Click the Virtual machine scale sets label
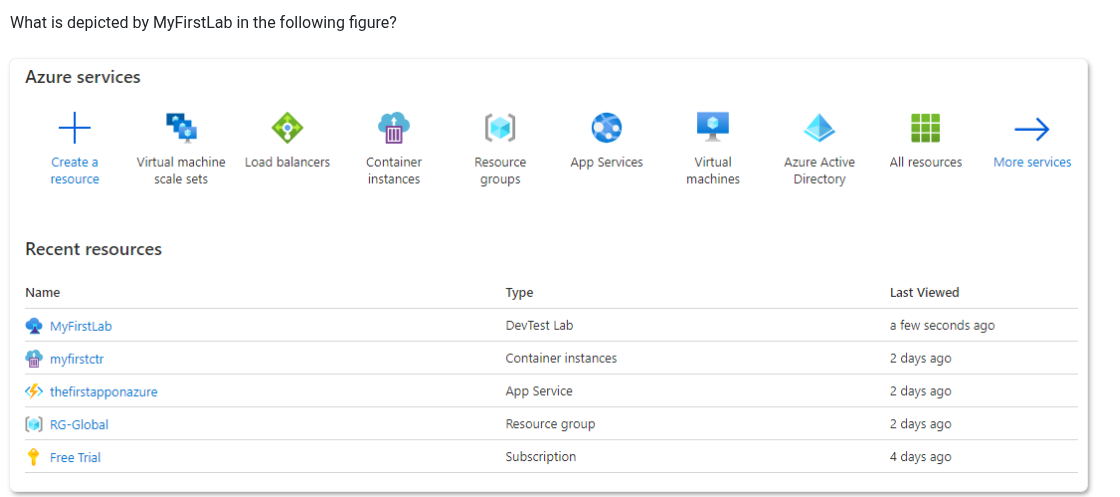The width and height of the screenshot is (1120, 497). pyautogui.click(x=181, y=171)
